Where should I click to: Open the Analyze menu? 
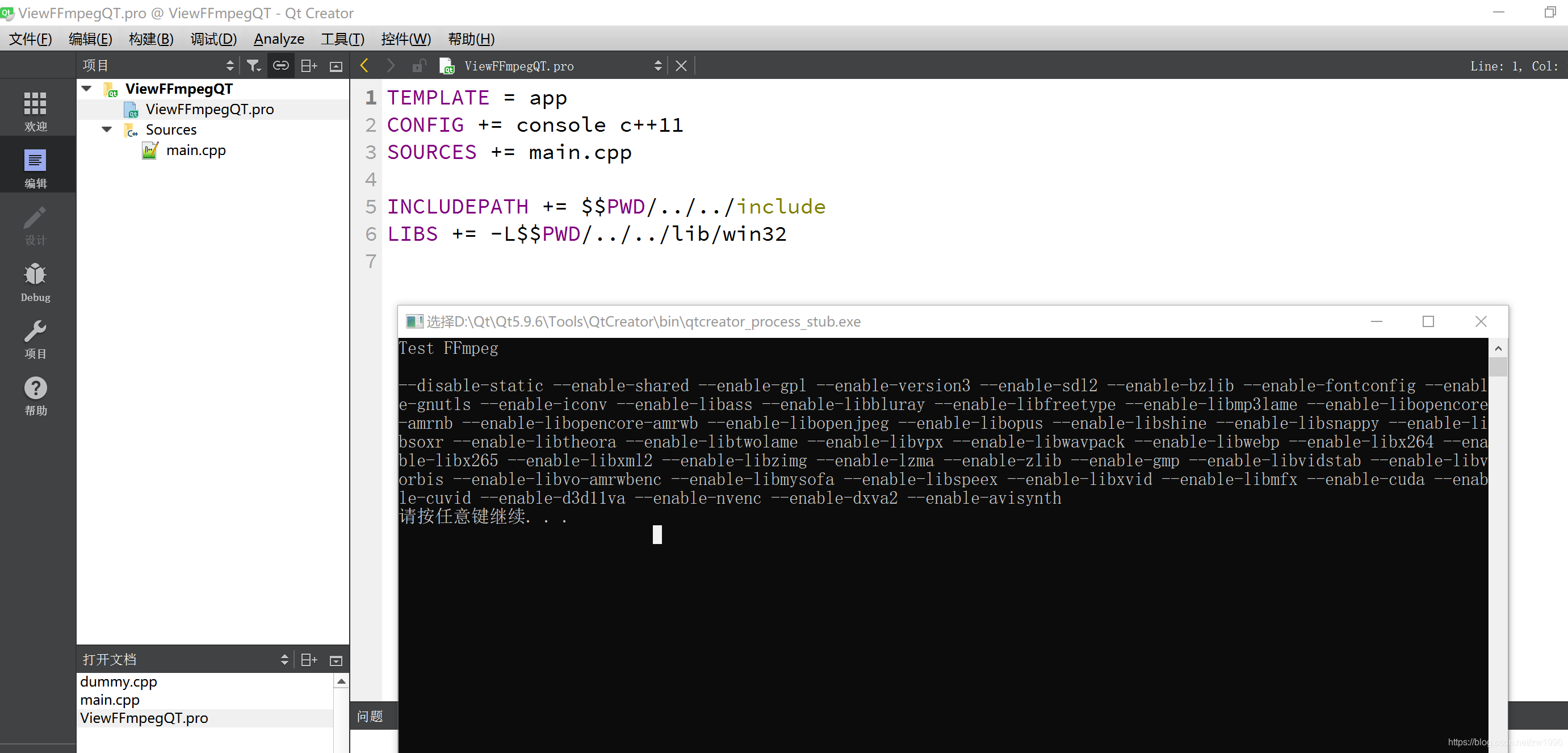click(x=279, y=39)
